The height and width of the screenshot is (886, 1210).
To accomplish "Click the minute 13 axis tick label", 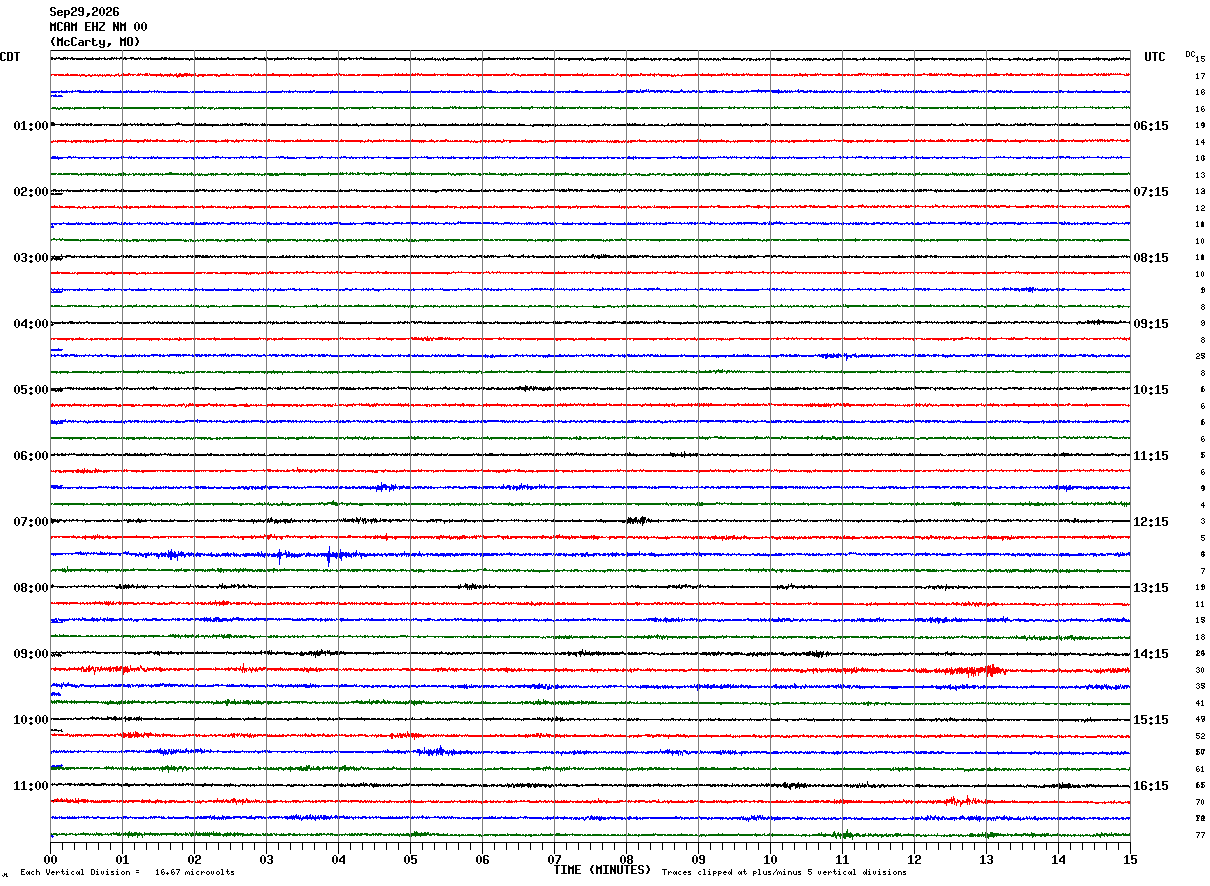I will click(986, 859).
